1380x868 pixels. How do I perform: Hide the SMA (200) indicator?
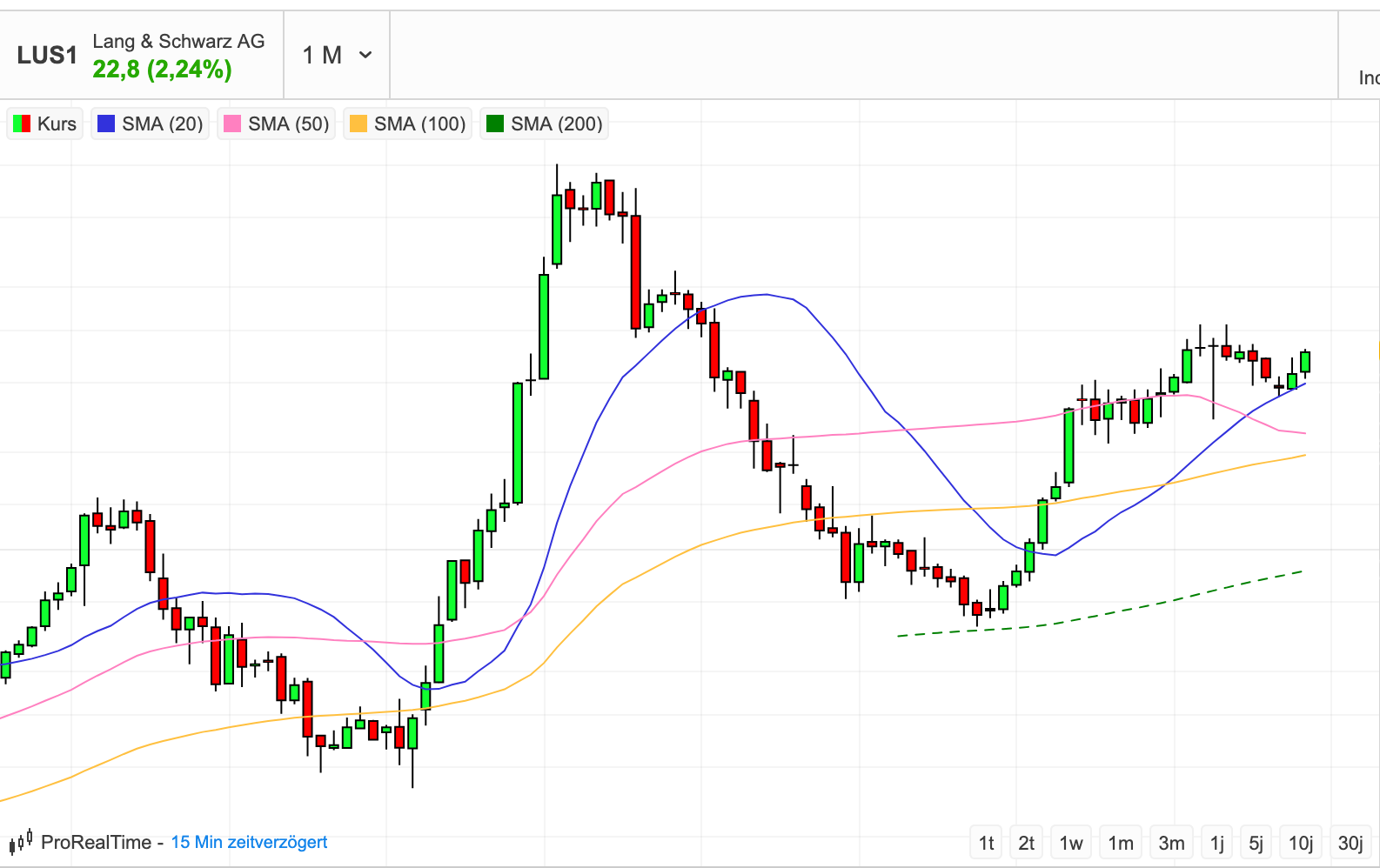point(545,124)
